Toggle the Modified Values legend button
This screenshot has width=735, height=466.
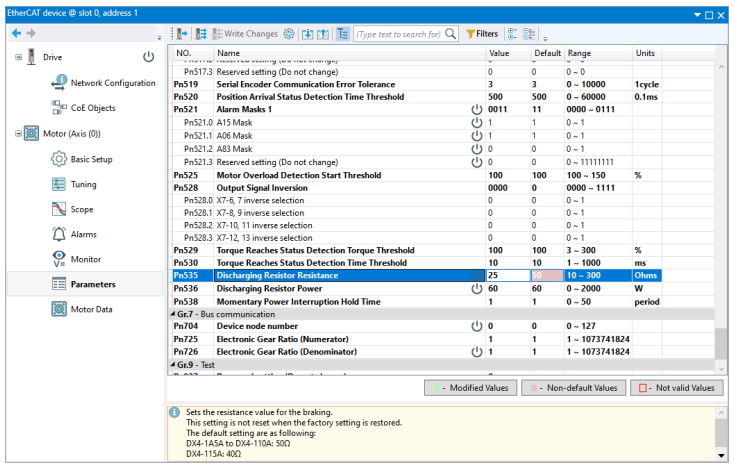(x=471, y=388)
